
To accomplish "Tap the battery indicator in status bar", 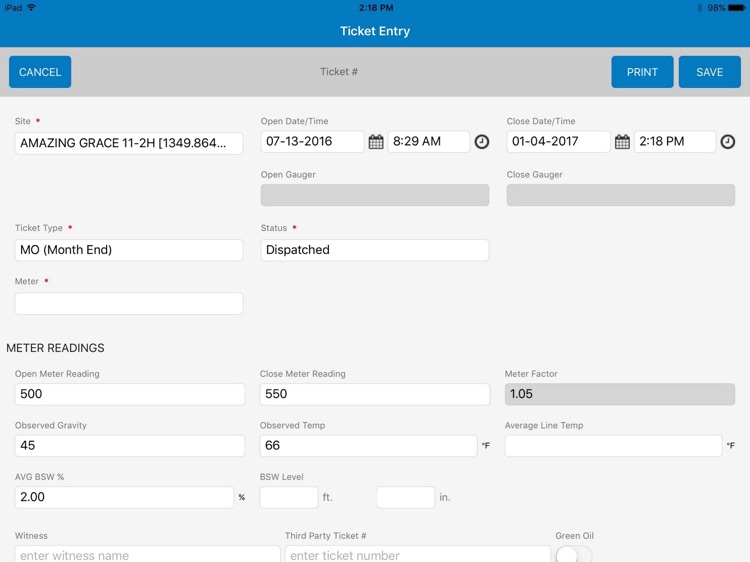I will 736,8.
